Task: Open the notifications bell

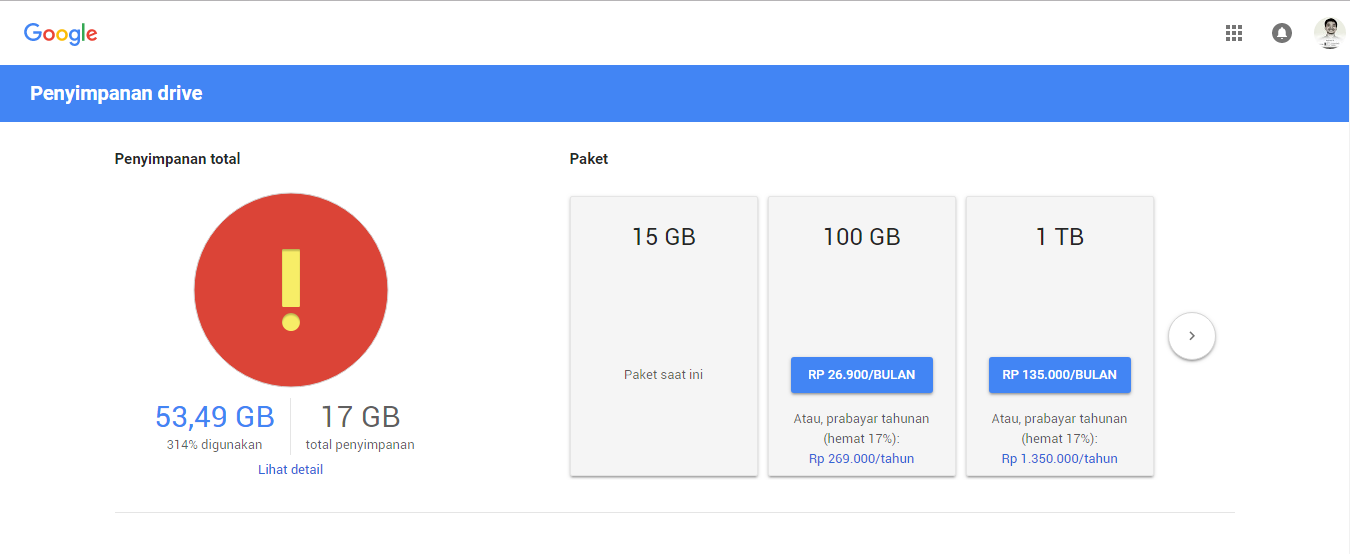Action: click(x=1281, y=33)
